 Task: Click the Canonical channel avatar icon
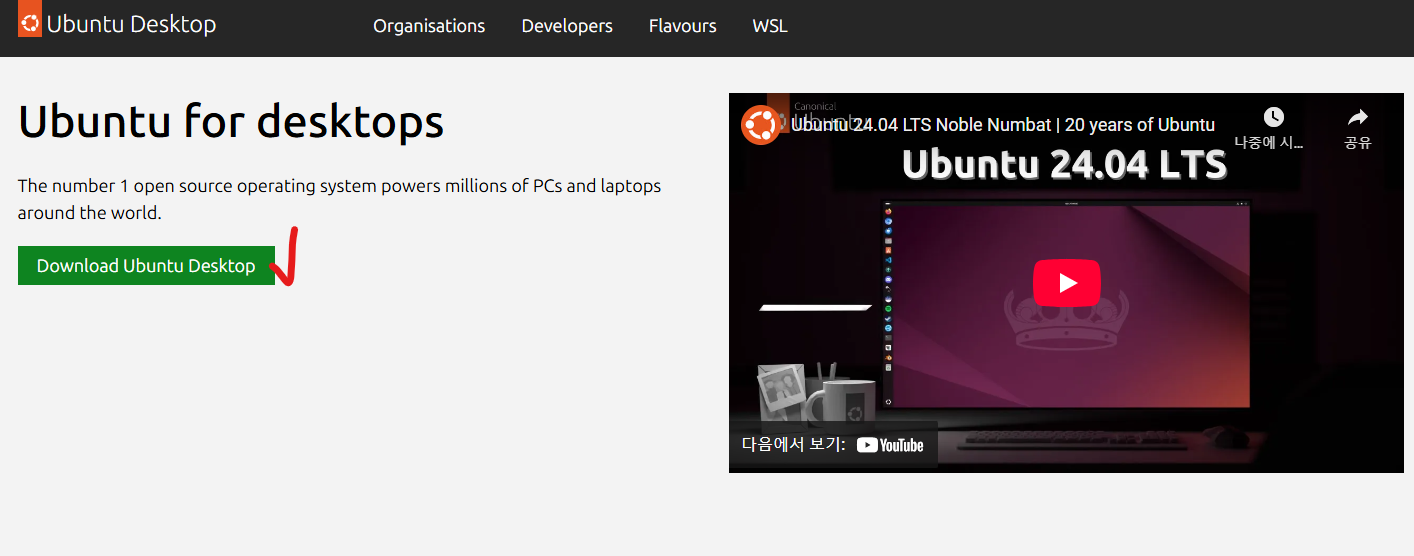tap(760, 124)
